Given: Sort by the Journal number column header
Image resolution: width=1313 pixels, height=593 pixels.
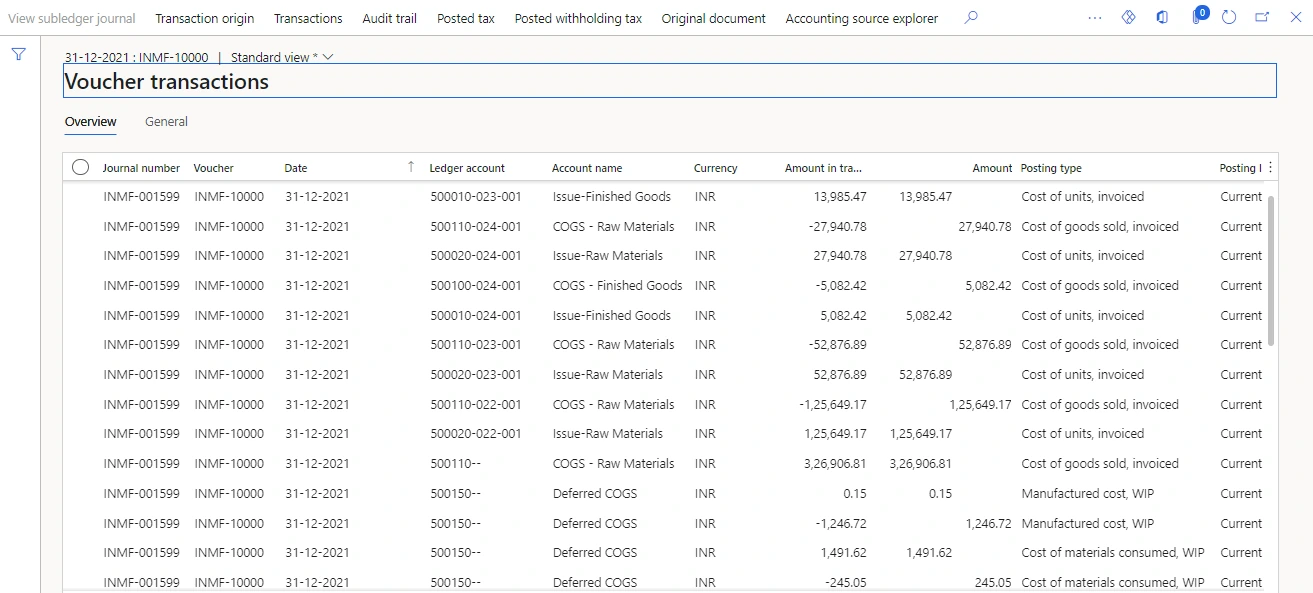Looking at the screenshot, I should [x=141, y=168].
